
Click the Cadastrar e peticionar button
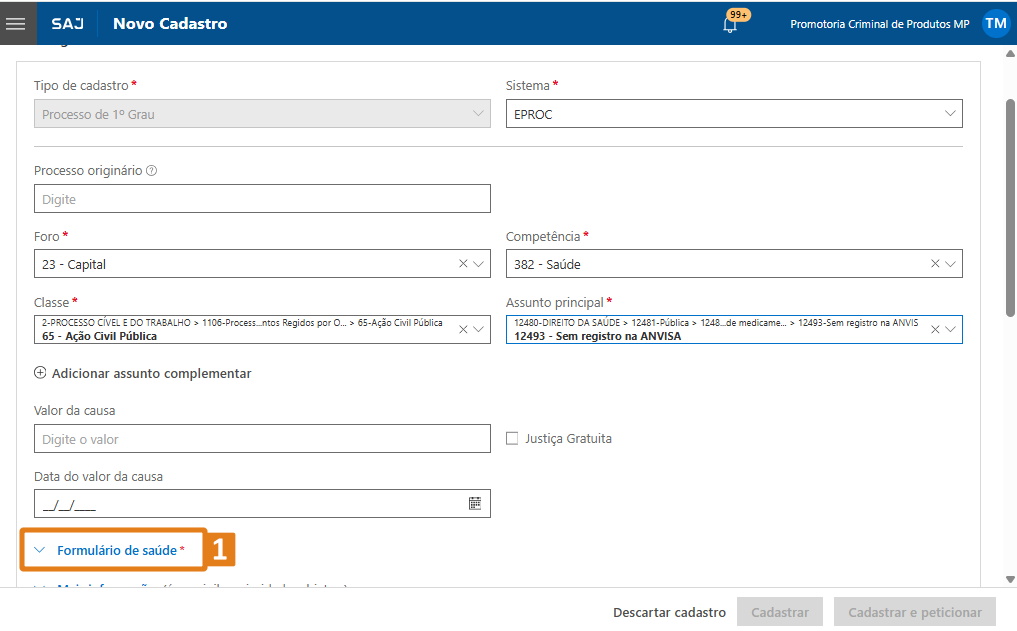coord(915,612)
